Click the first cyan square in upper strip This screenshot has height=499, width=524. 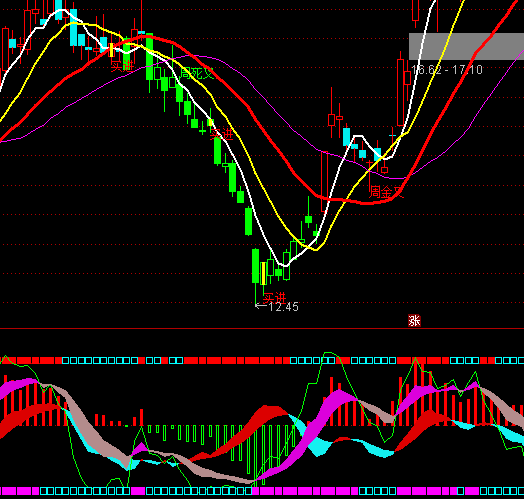tap(65, 360)
